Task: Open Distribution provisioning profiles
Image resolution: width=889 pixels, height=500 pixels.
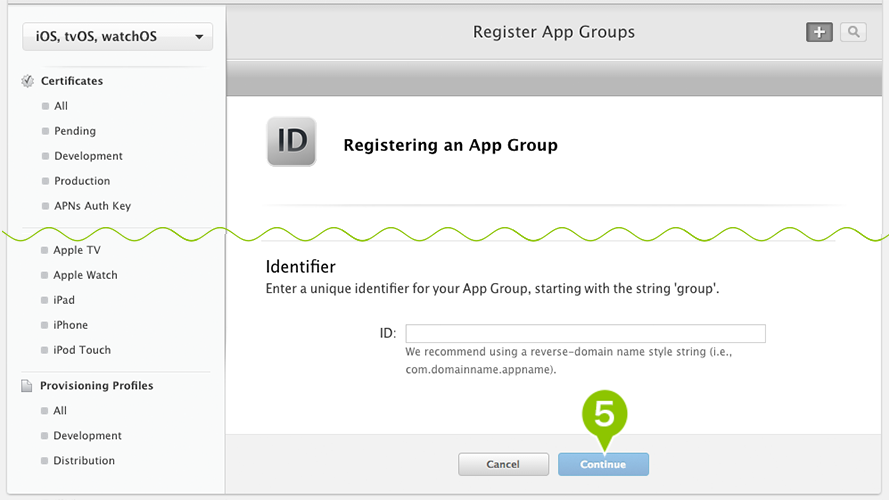Action: [x=84, y=460]
